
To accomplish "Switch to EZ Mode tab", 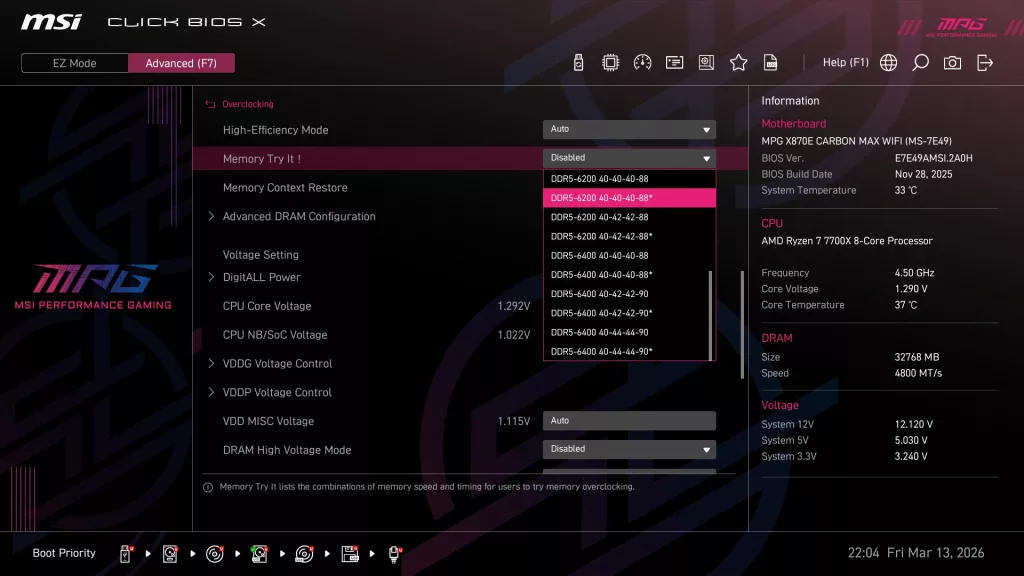I will pos(73,62).
